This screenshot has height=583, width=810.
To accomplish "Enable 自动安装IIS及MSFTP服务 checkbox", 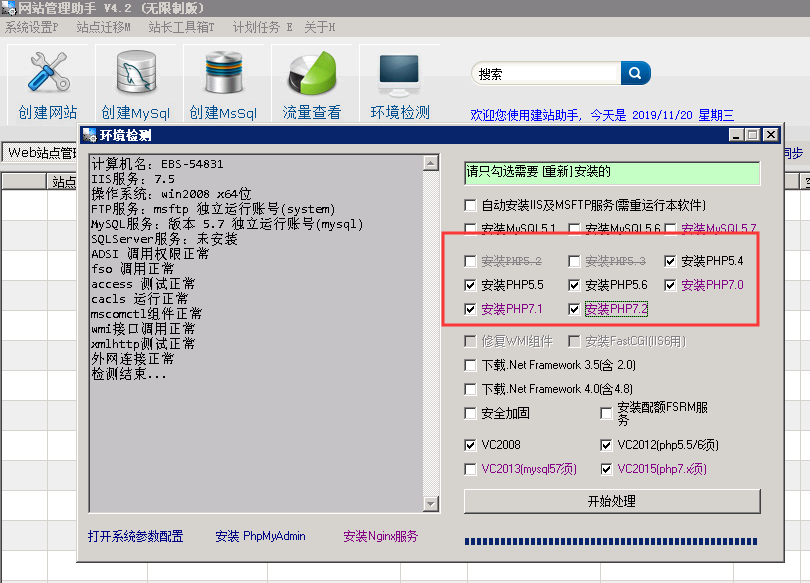I will tap(471, 205).
